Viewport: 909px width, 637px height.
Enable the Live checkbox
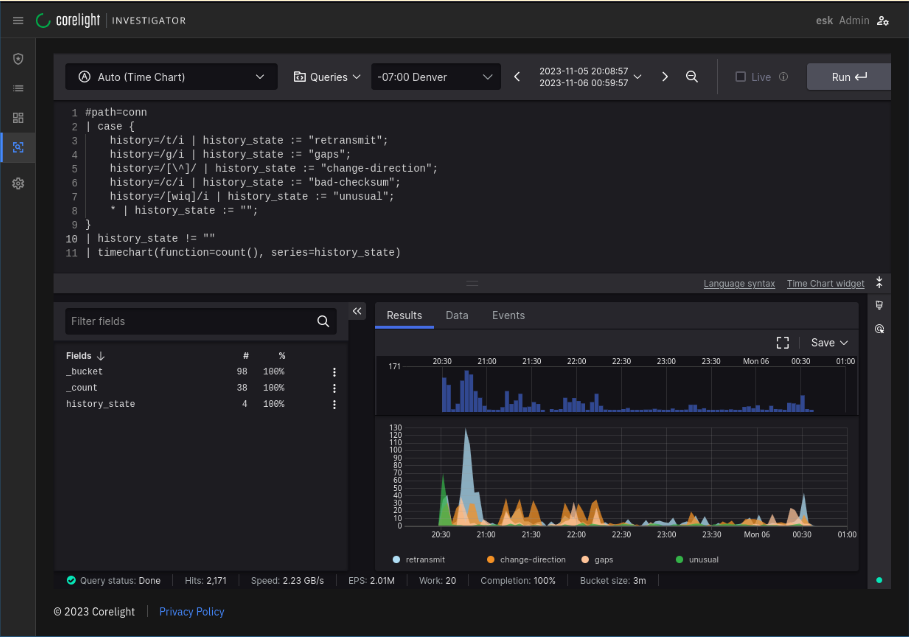pyautogui.click(x=741, y=77)
